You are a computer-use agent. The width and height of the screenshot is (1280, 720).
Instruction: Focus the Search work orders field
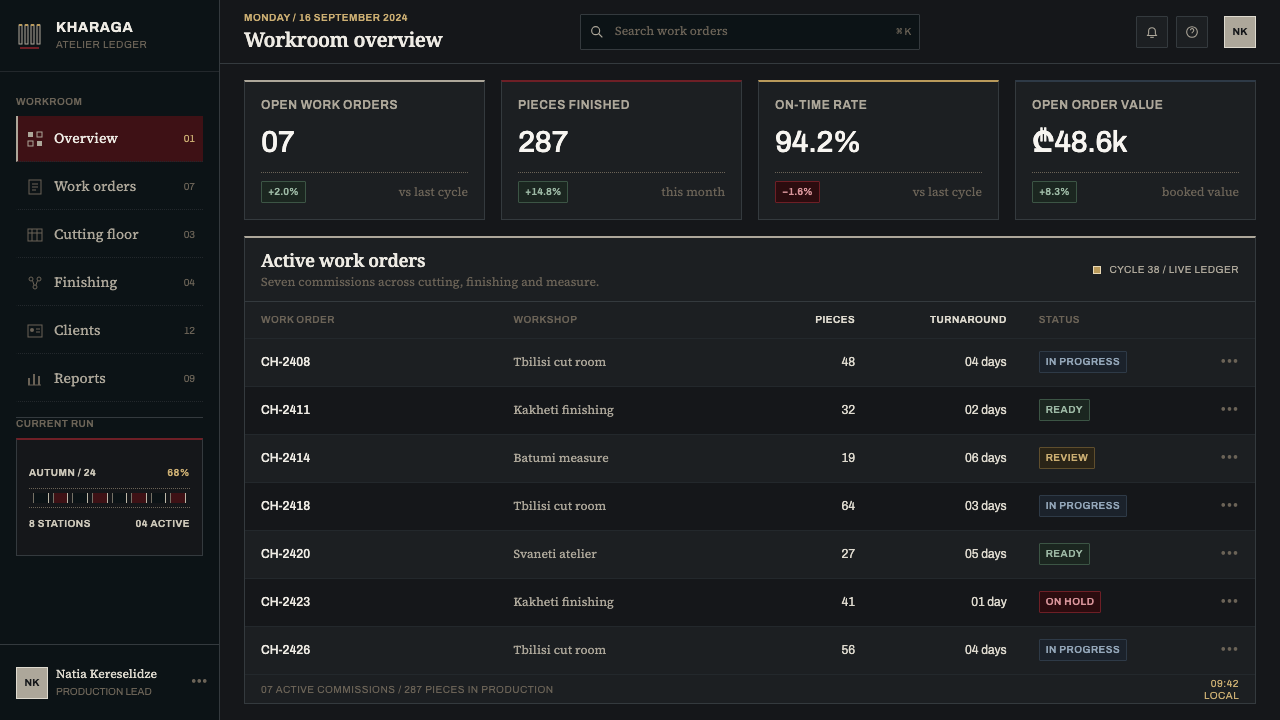750,32
